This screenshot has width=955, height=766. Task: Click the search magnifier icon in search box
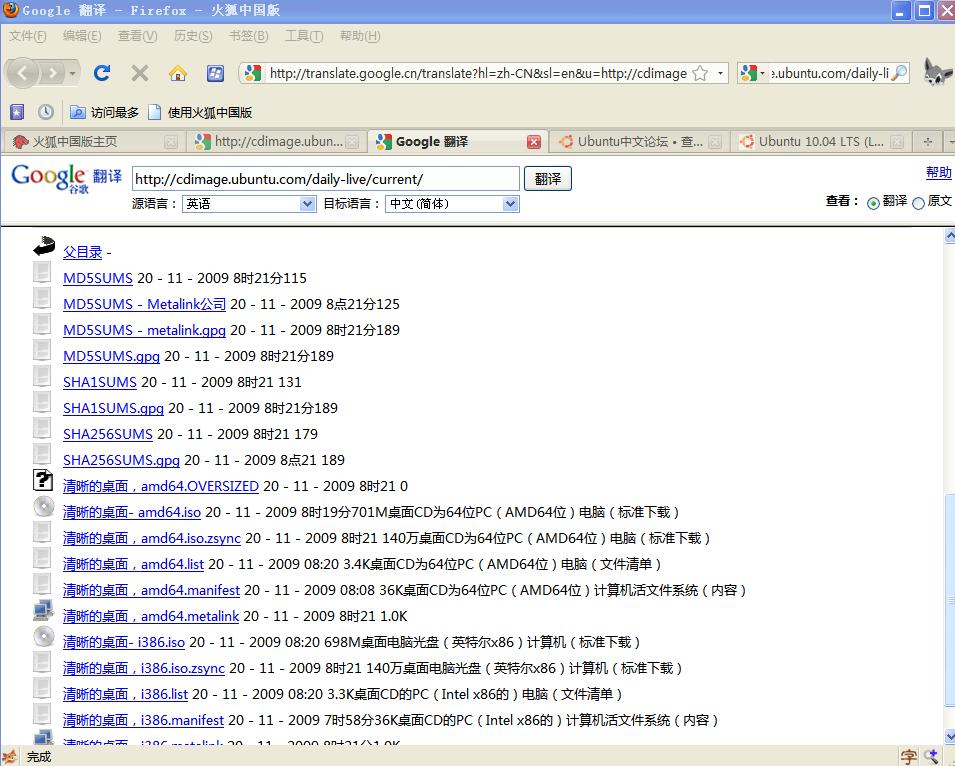click(x=899, y=73)
